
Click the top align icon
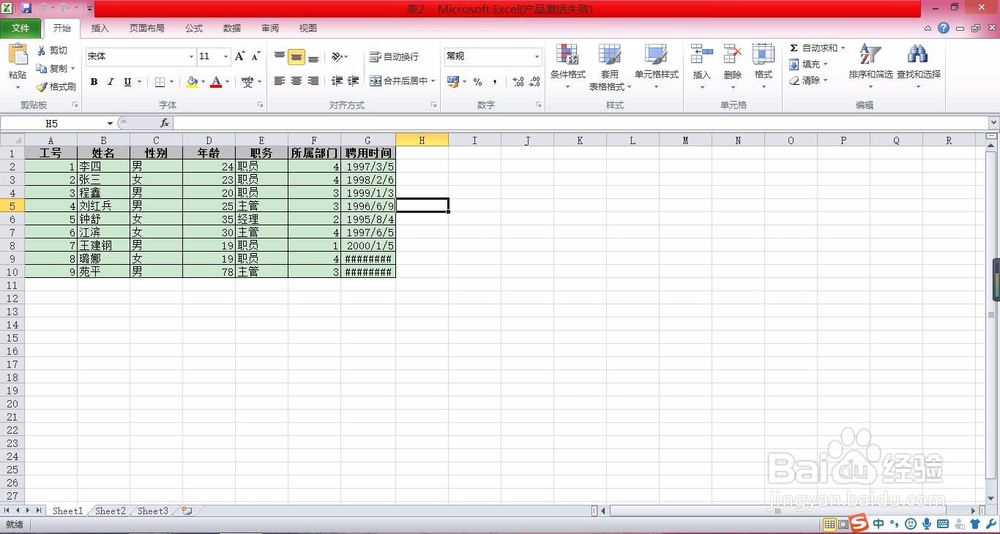(x=279, y=57)
